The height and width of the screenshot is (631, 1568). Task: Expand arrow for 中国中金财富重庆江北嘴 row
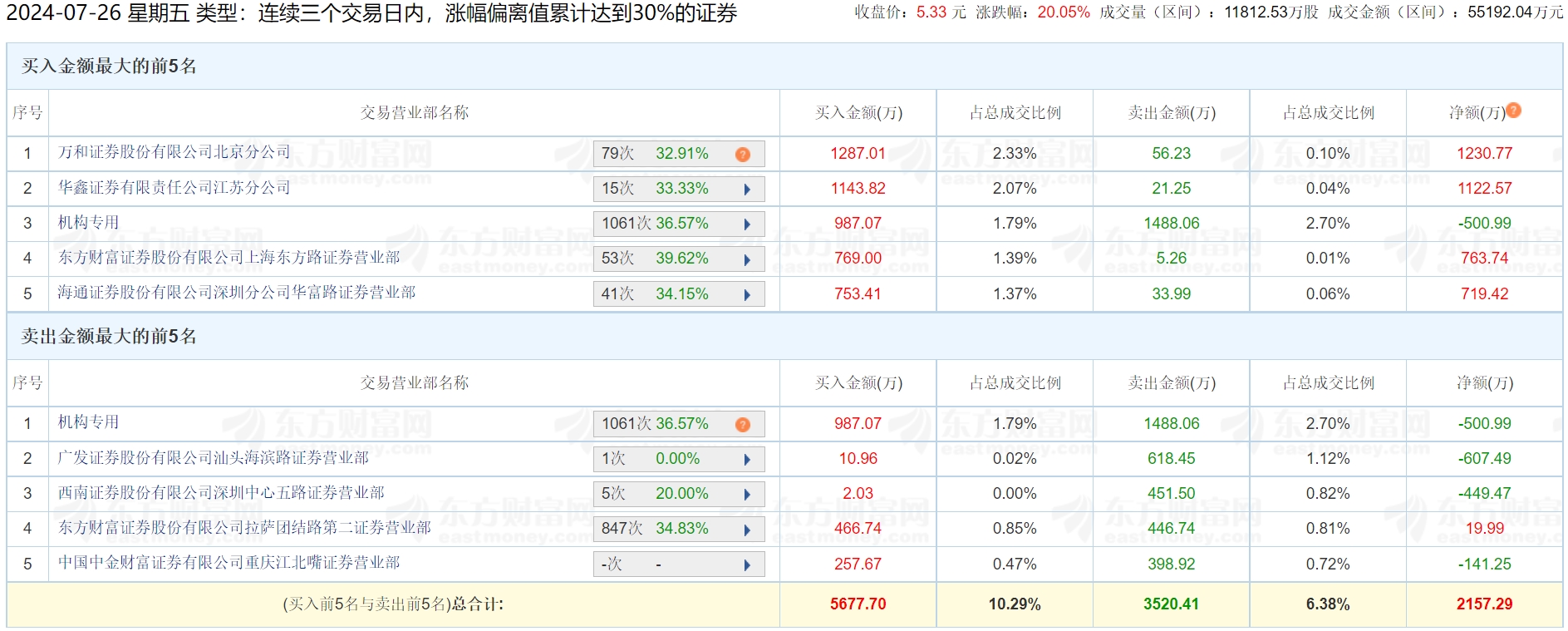[747, 565]
